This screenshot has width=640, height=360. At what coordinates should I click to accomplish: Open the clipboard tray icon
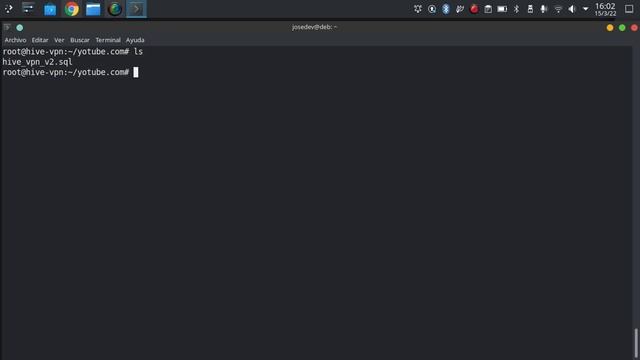tap(488, 9)
